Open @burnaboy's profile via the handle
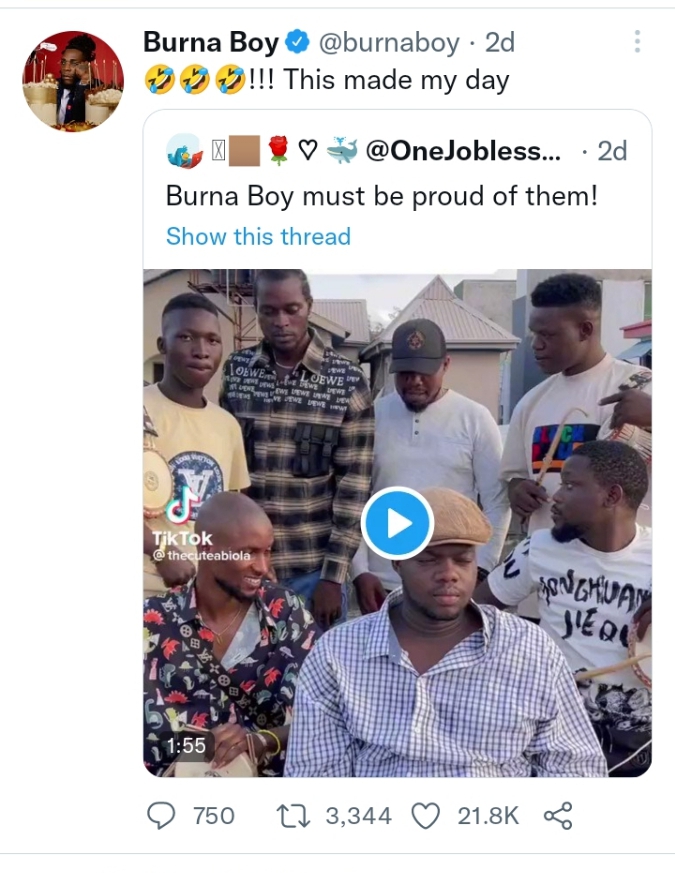This screenshot has height=873, width=675. (389, 43)
